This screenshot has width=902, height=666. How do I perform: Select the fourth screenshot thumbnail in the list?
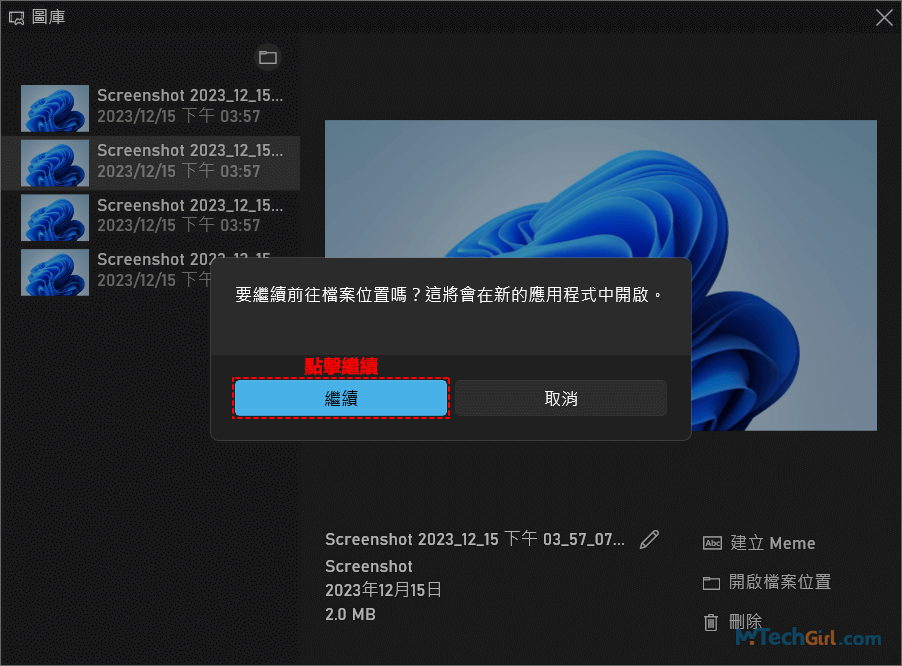coord(55,270)
